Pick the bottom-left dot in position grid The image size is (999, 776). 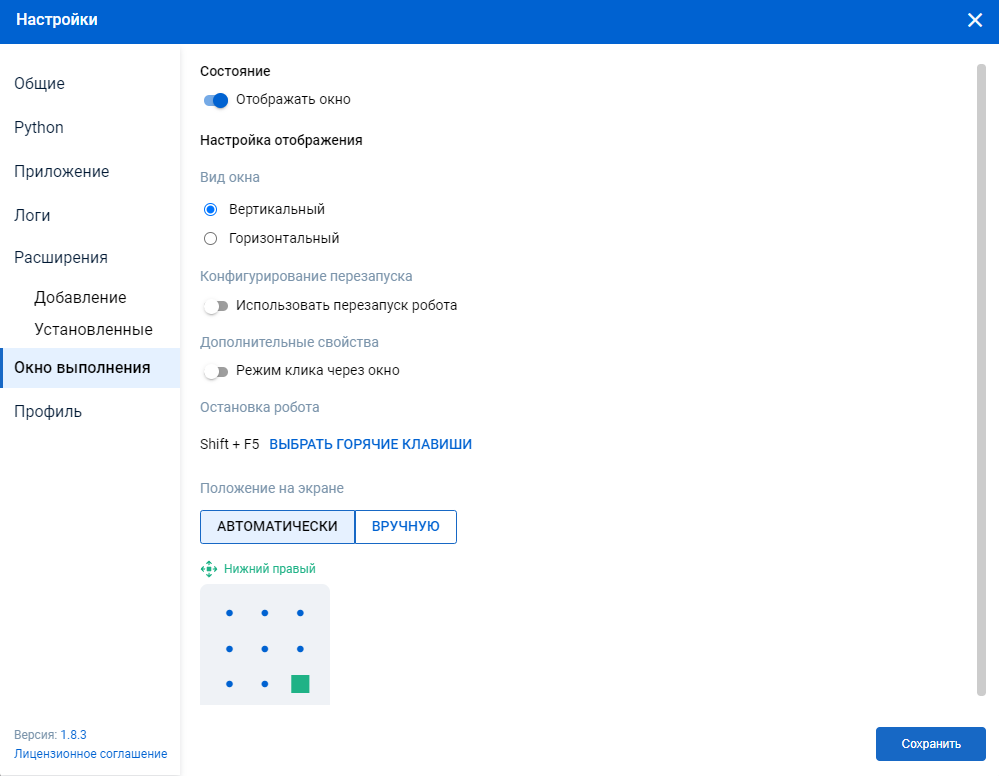(229, 684)
